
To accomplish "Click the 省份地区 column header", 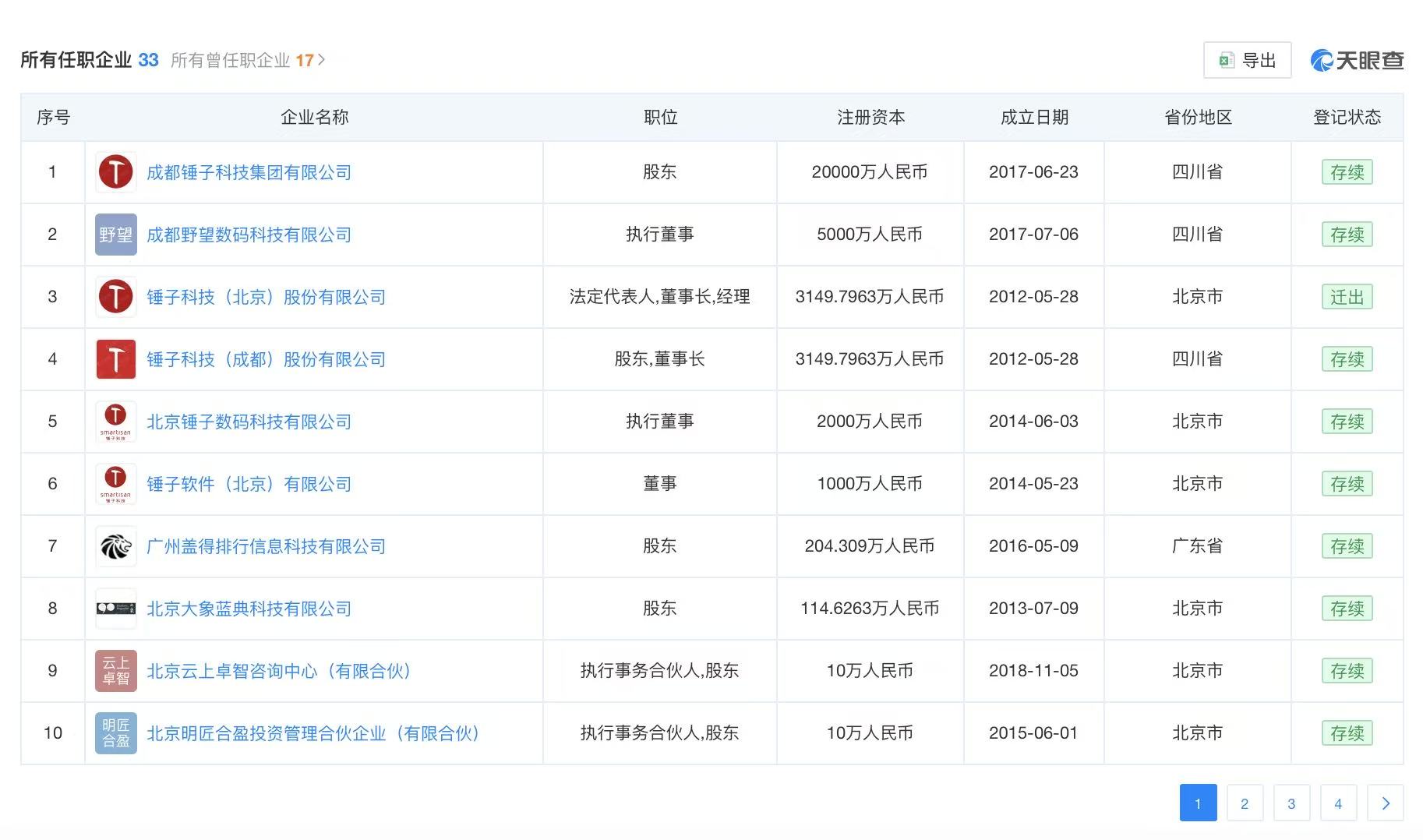I will pos(1198,118).
